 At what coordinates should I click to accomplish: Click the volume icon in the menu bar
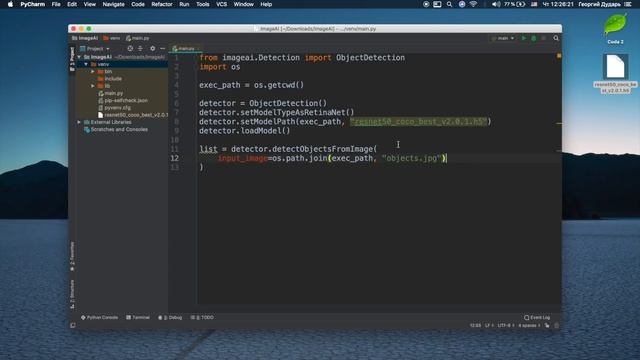coord(496,4)
